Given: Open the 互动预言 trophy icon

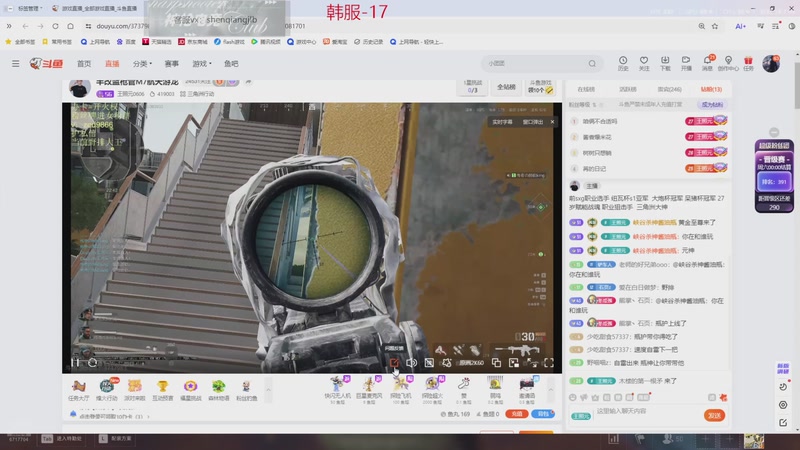Looking at the screenshot, I should 162,390.
